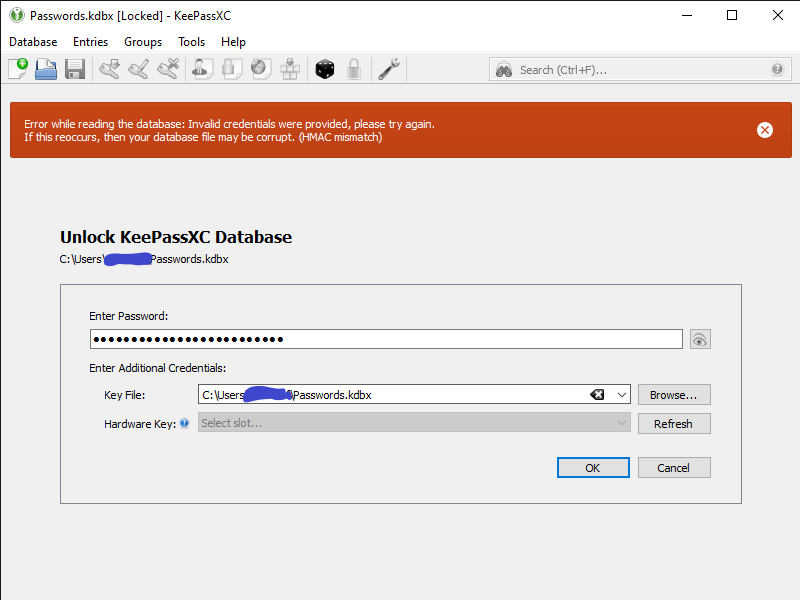Lock the database with the padlock icon
Image resolution: width=800 pixels, height=600 pixels.
tap(352, 68)
